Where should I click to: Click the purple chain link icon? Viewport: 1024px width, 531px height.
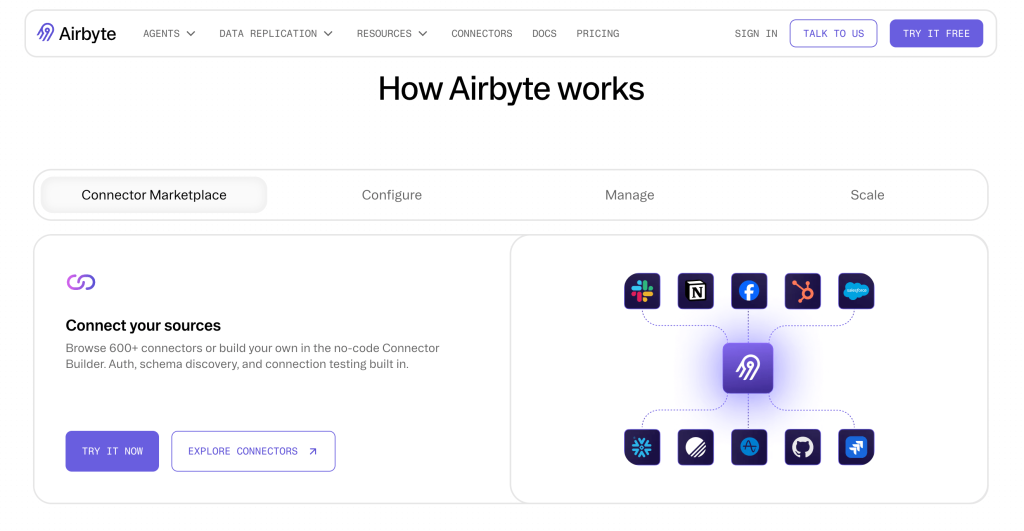(81, 282)
